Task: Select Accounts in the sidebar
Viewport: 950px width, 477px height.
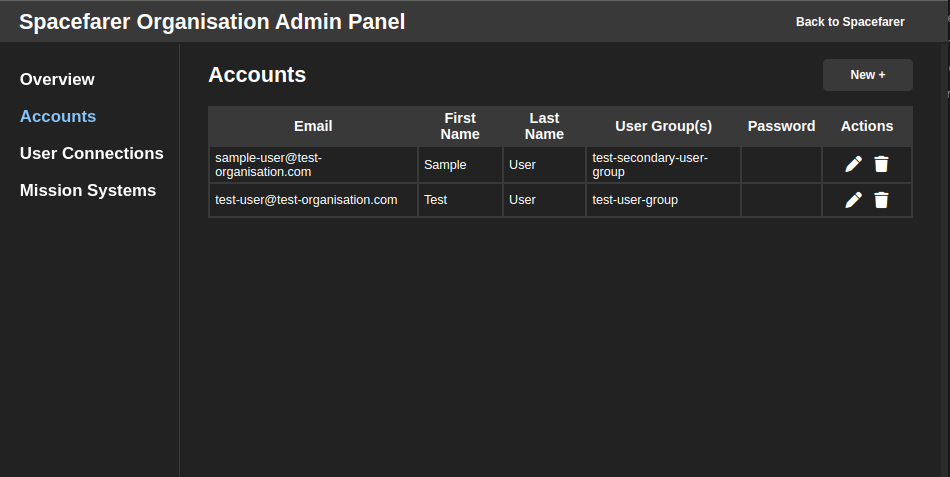Action: click(58, 116)
